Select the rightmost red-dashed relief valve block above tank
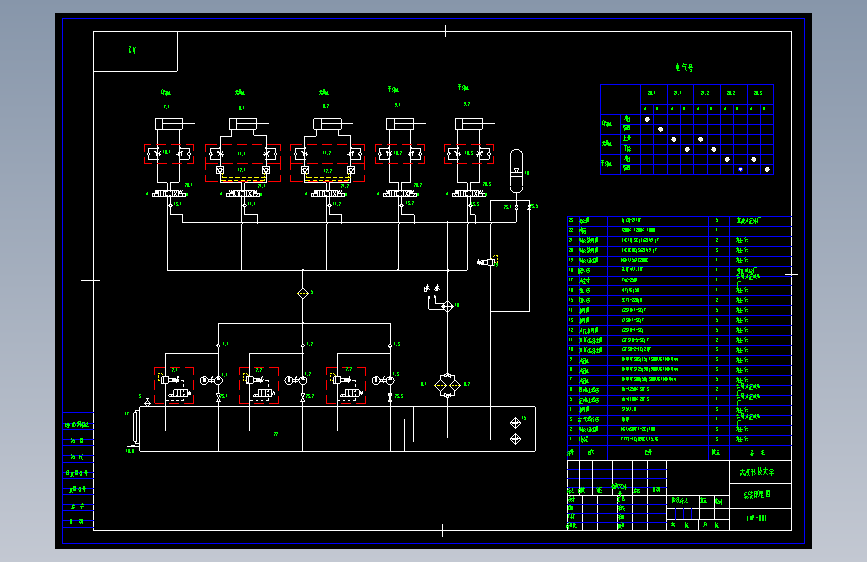 coord(346,386)
